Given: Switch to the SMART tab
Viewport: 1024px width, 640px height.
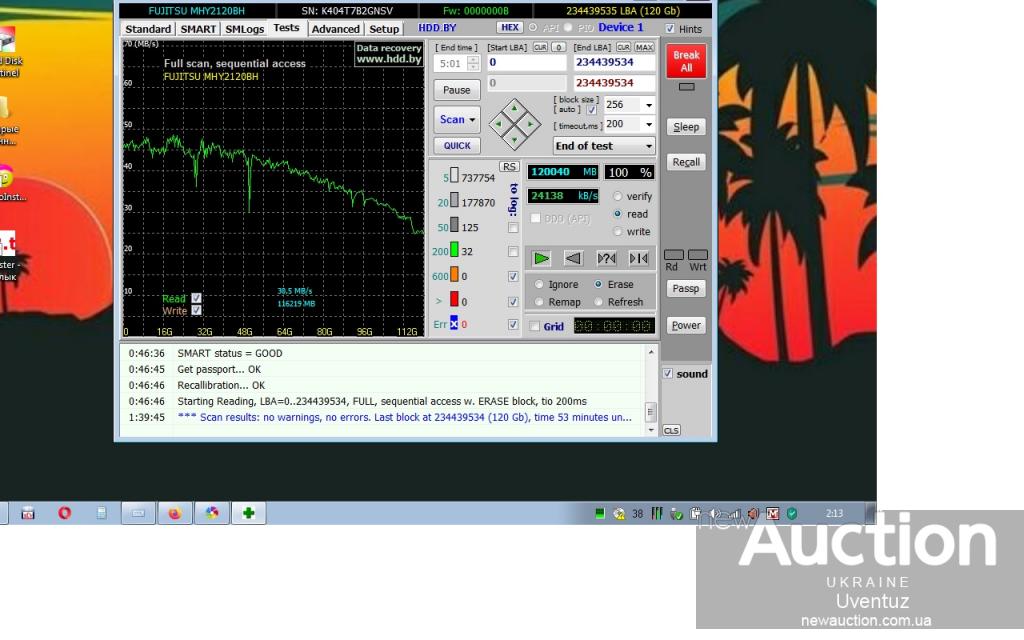Looking at the screenshot, I should (x=198, y=29).
